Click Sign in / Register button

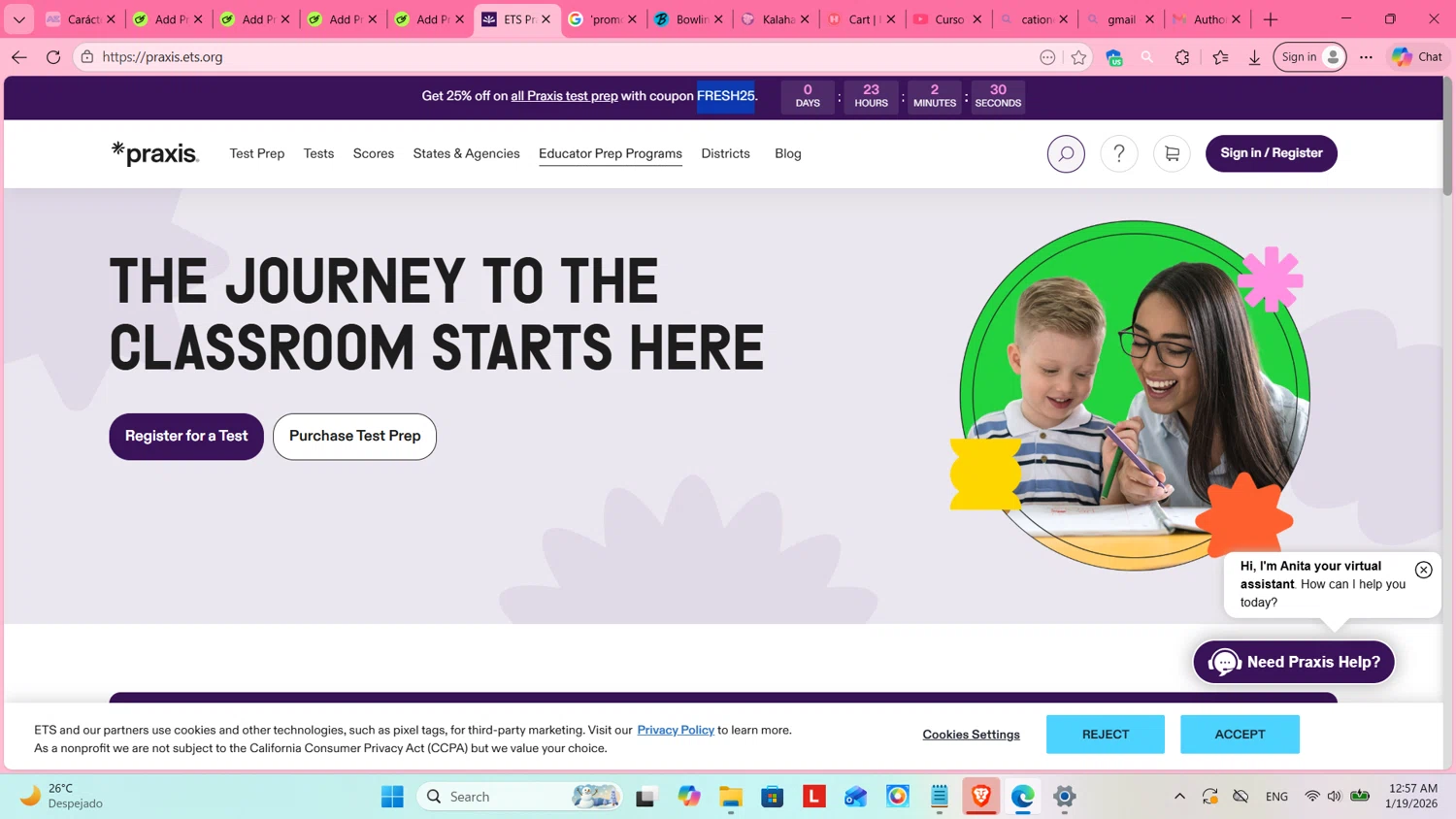point(1272,153)
